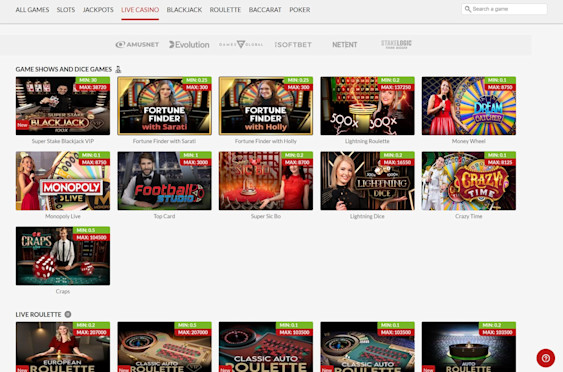
Task: Select Games Global provider logo
Action: click(241, 45)
